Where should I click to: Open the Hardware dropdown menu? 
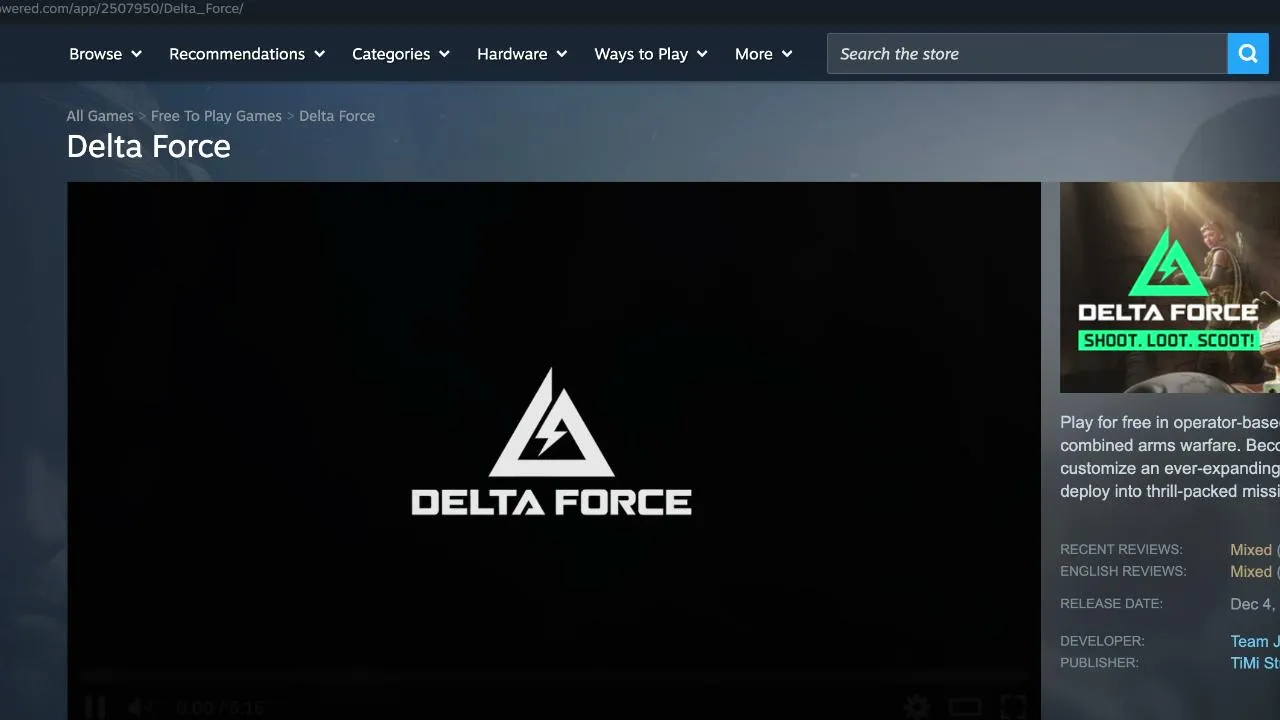click(522, 54)
